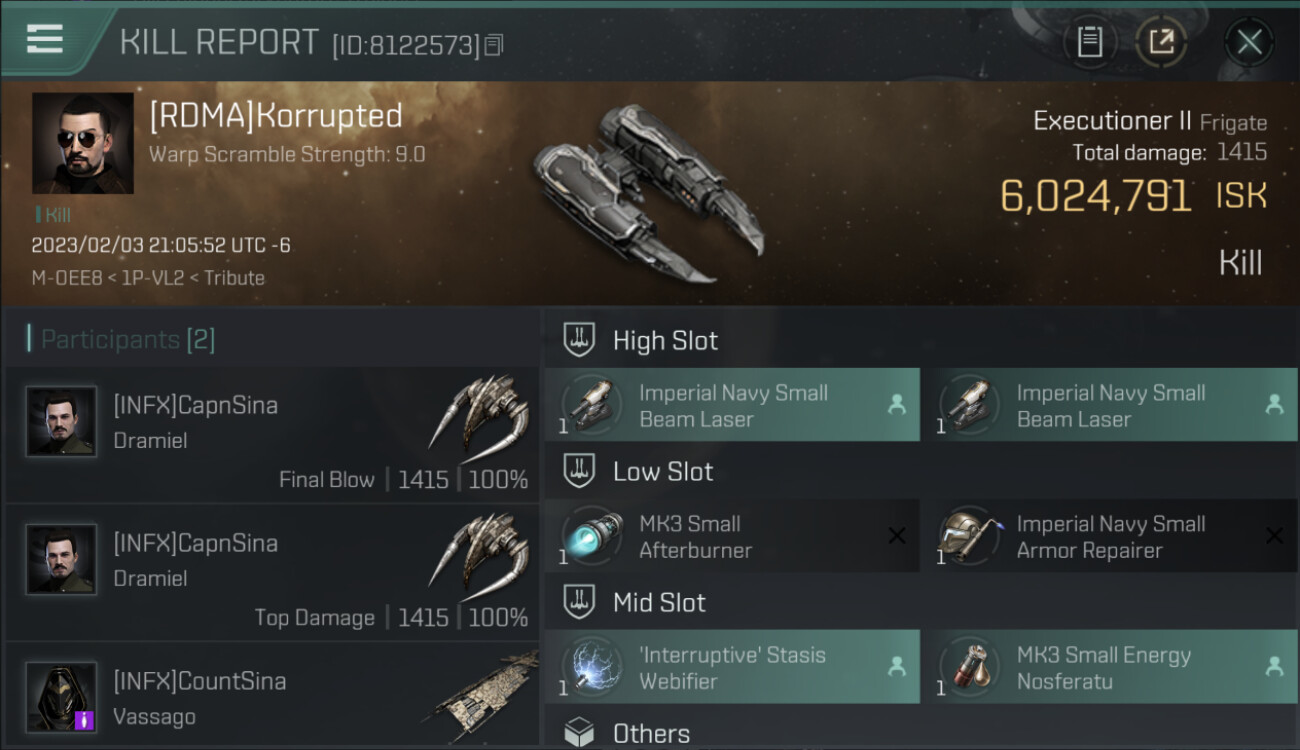Collapse the Mid Slot section
The width and height of the screenshot is (1300, 750).
tap(659, 602)
